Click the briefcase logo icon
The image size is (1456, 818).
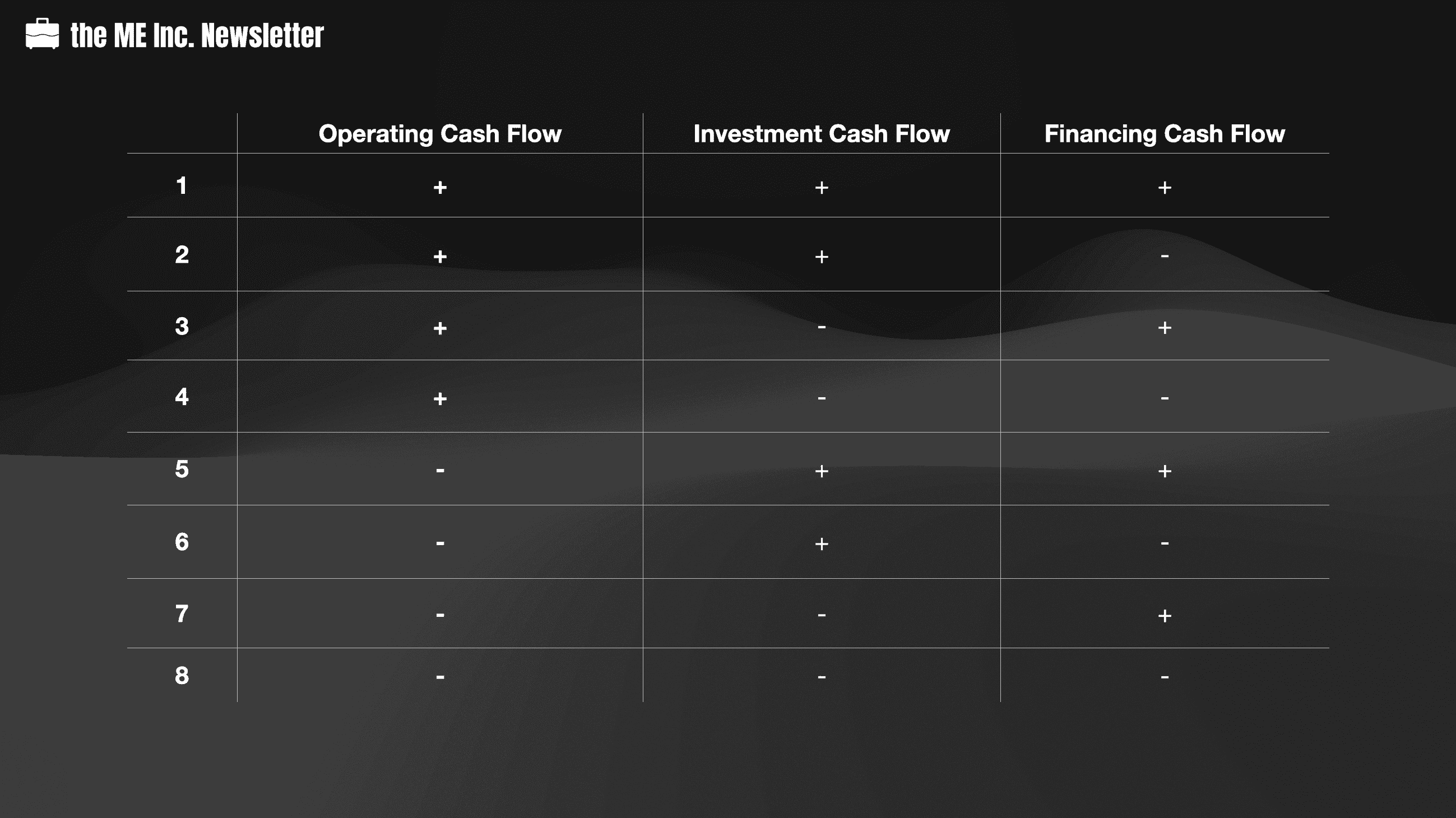tap(43, 34)
